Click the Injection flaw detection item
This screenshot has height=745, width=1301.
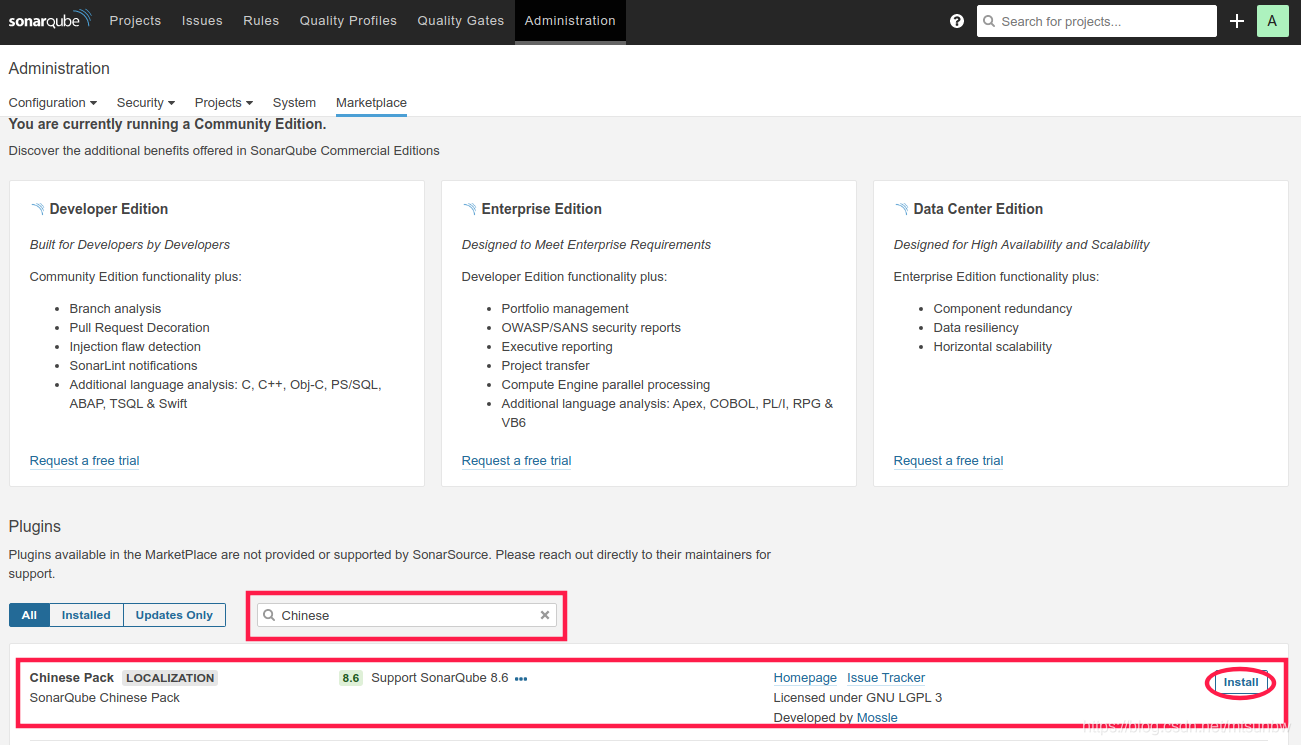click(x=135, y=347)
